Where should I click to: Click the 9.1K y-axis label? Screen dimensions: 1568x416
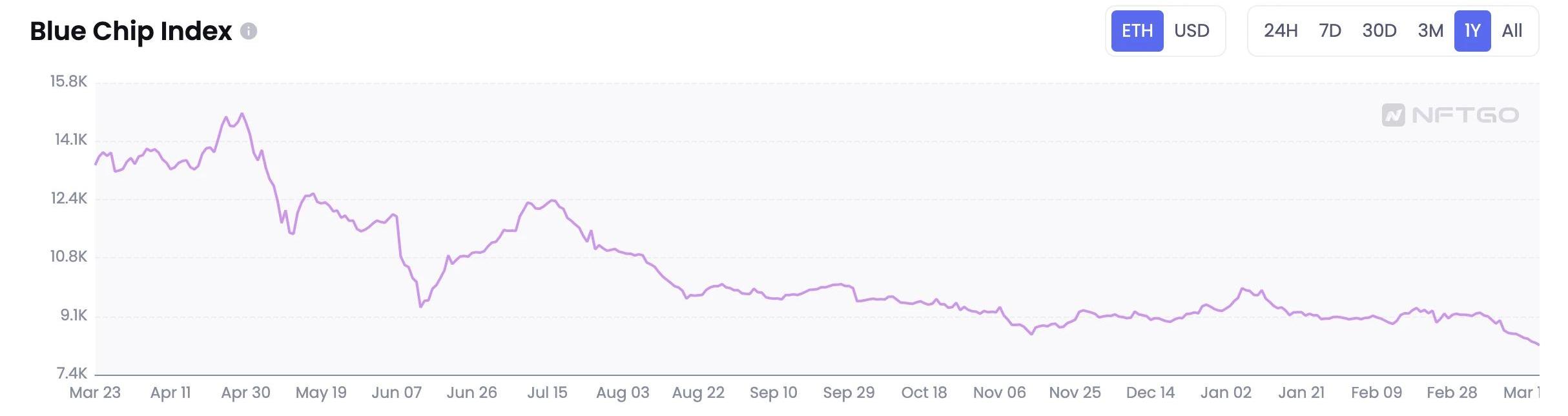[x=74, y=315]
